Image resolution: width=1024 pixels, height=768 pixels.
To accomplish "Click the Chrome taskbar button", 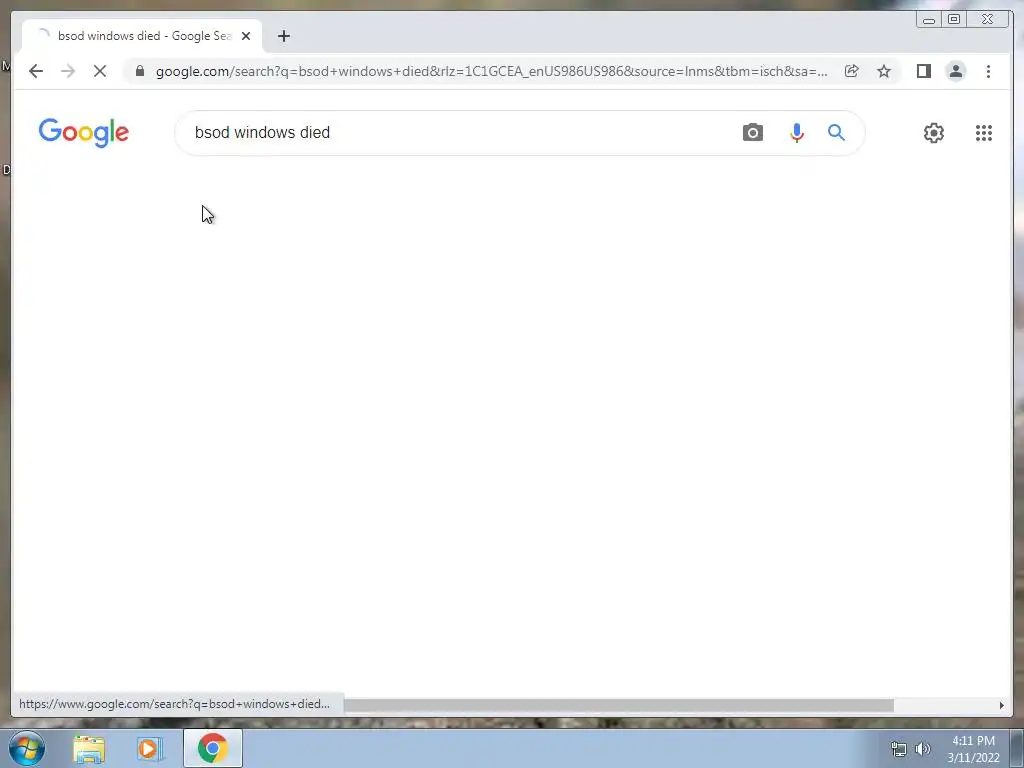I will pos(213,748).
